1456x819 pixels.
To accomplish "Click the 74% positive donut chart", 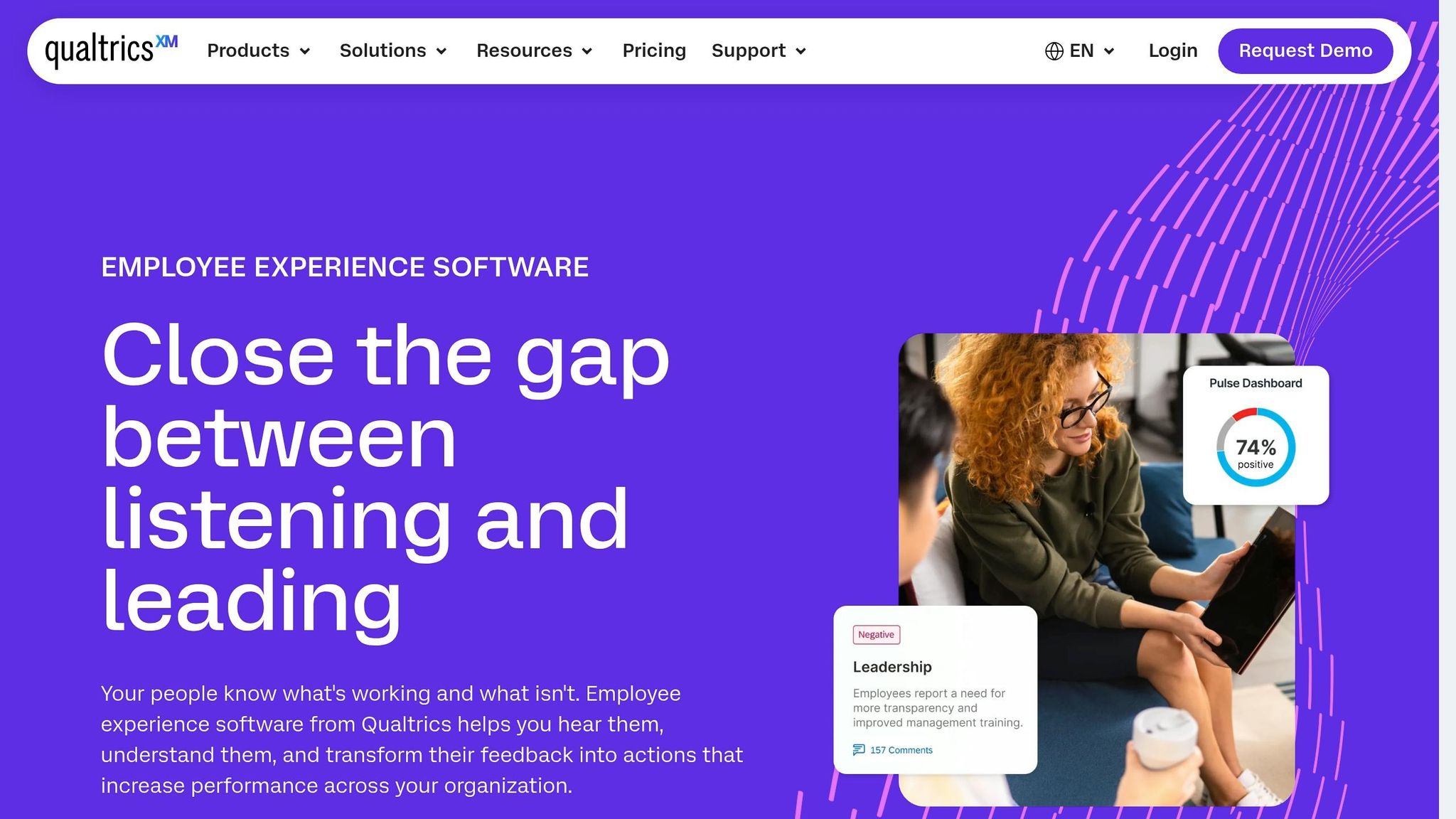I will point(1256,447).
